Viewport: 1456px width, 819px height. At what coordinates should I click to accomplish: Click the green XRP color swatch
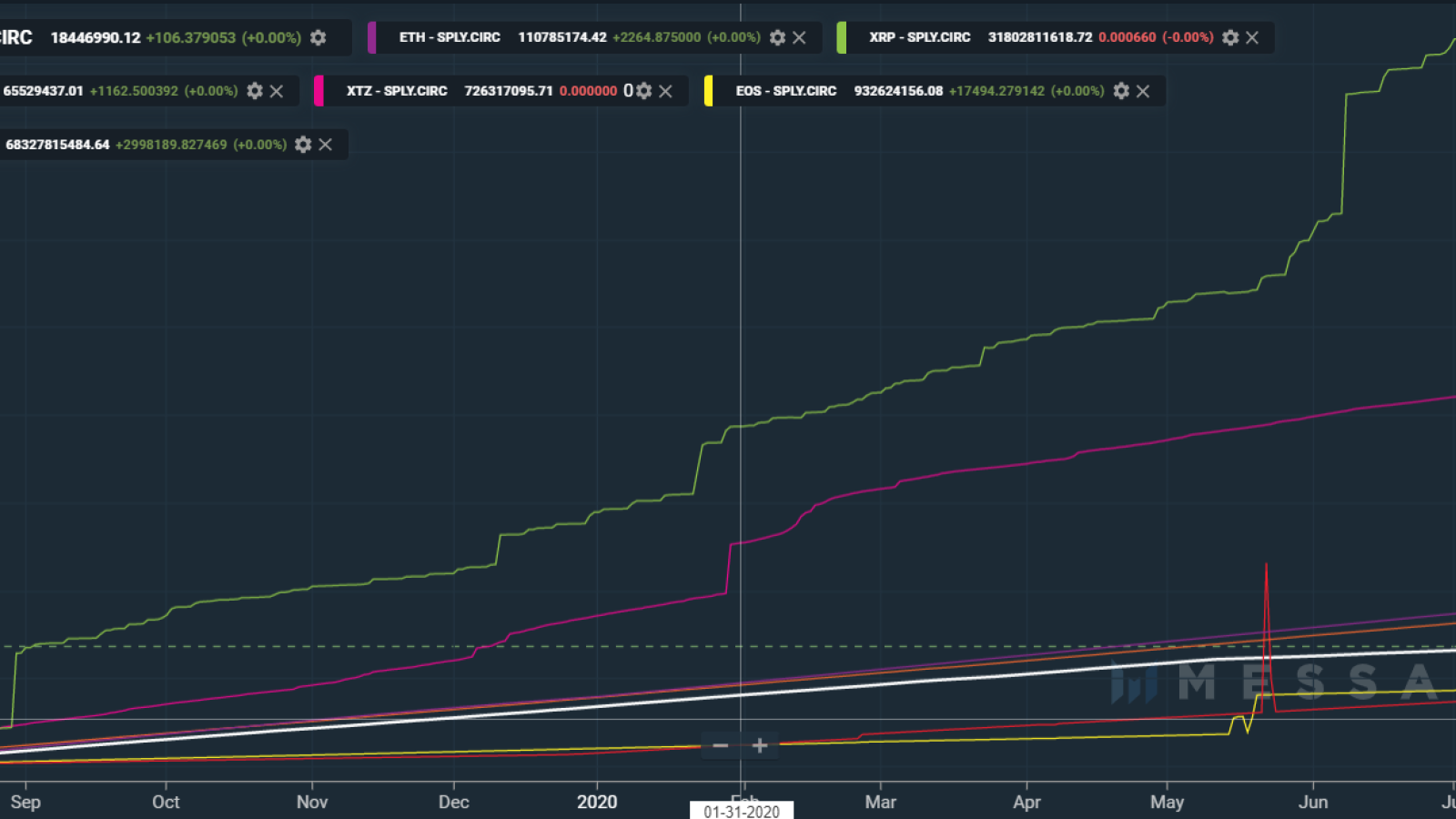841,37
